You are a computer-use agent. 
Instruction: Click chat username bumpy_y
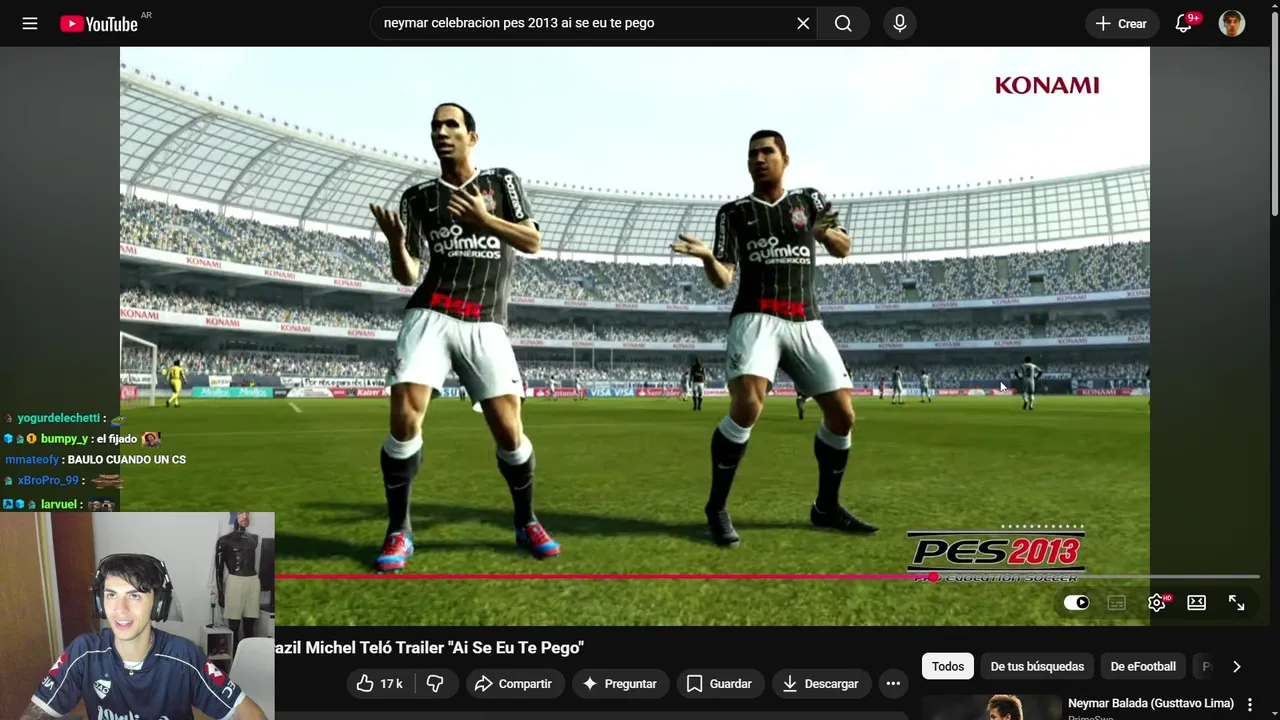pos(65,439)
